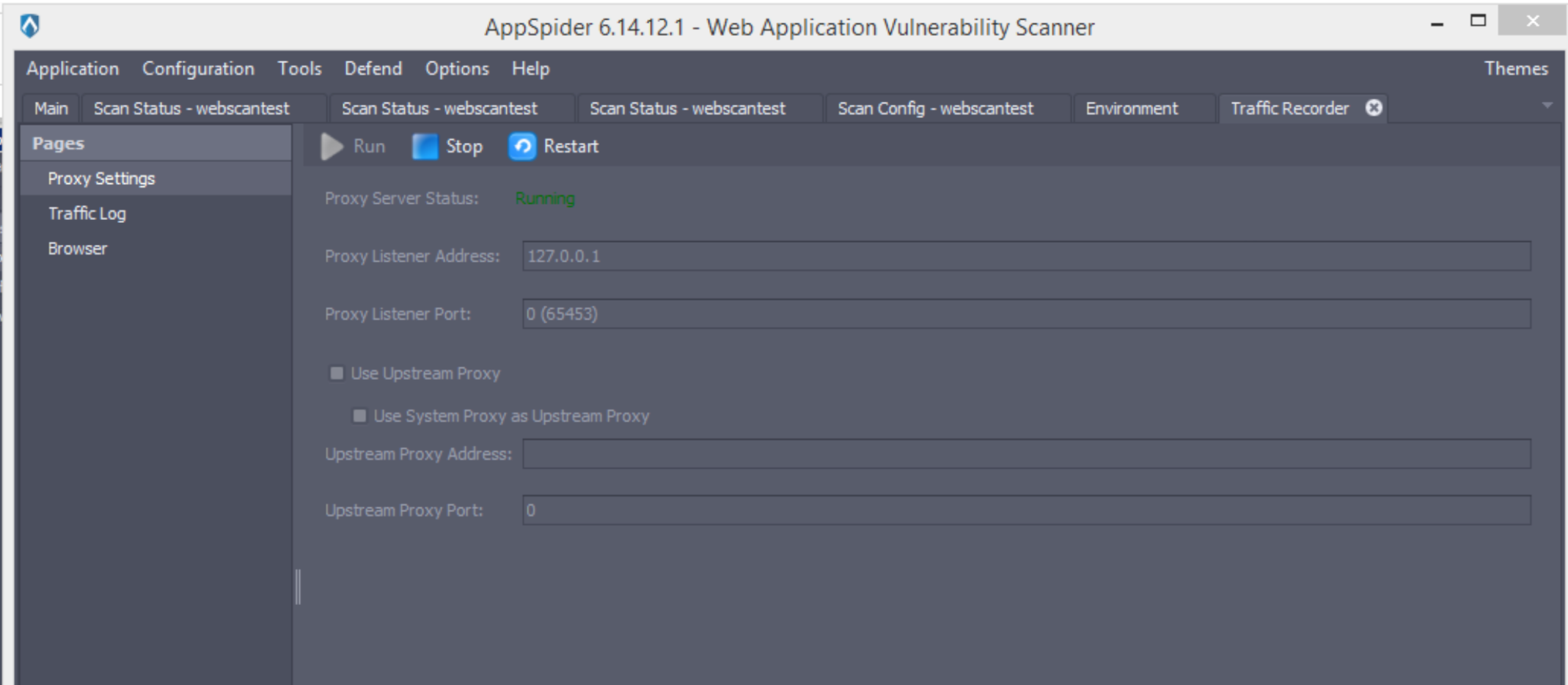
Task: Maximize the AppSpider window
Action: click(x=1478, y=21)
